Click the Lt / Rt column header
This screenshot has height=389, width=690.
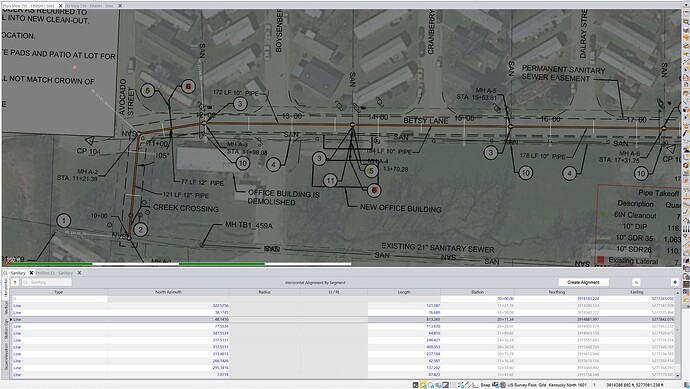pos(334,292)
